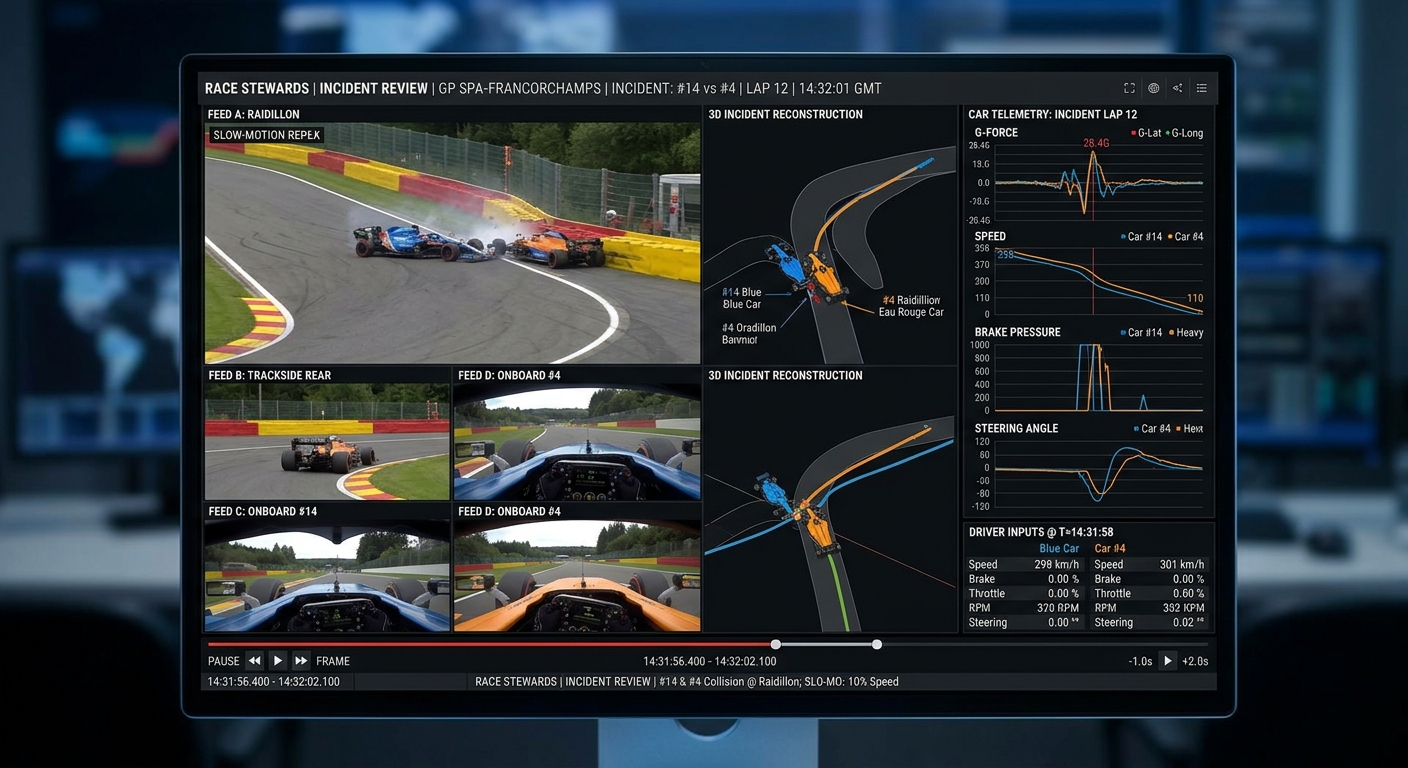Open Feed D onboard video with blue cockpit
This screenshot has width=1408, height=768.
pyautogui.click(x=577, y=442)
